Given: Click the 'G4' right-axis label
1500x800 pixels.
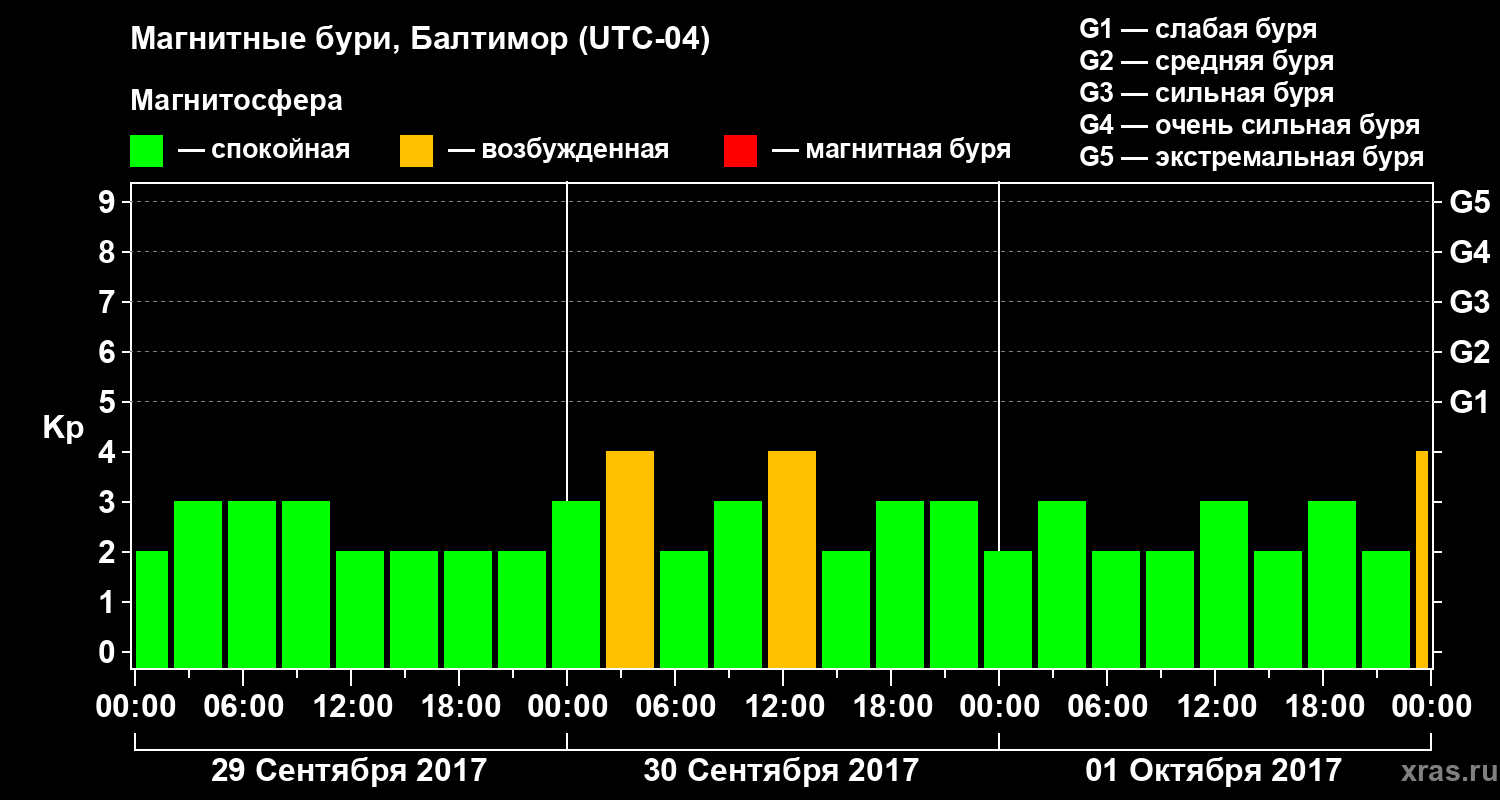Looking at the screenshot, I should (1469, 252).
